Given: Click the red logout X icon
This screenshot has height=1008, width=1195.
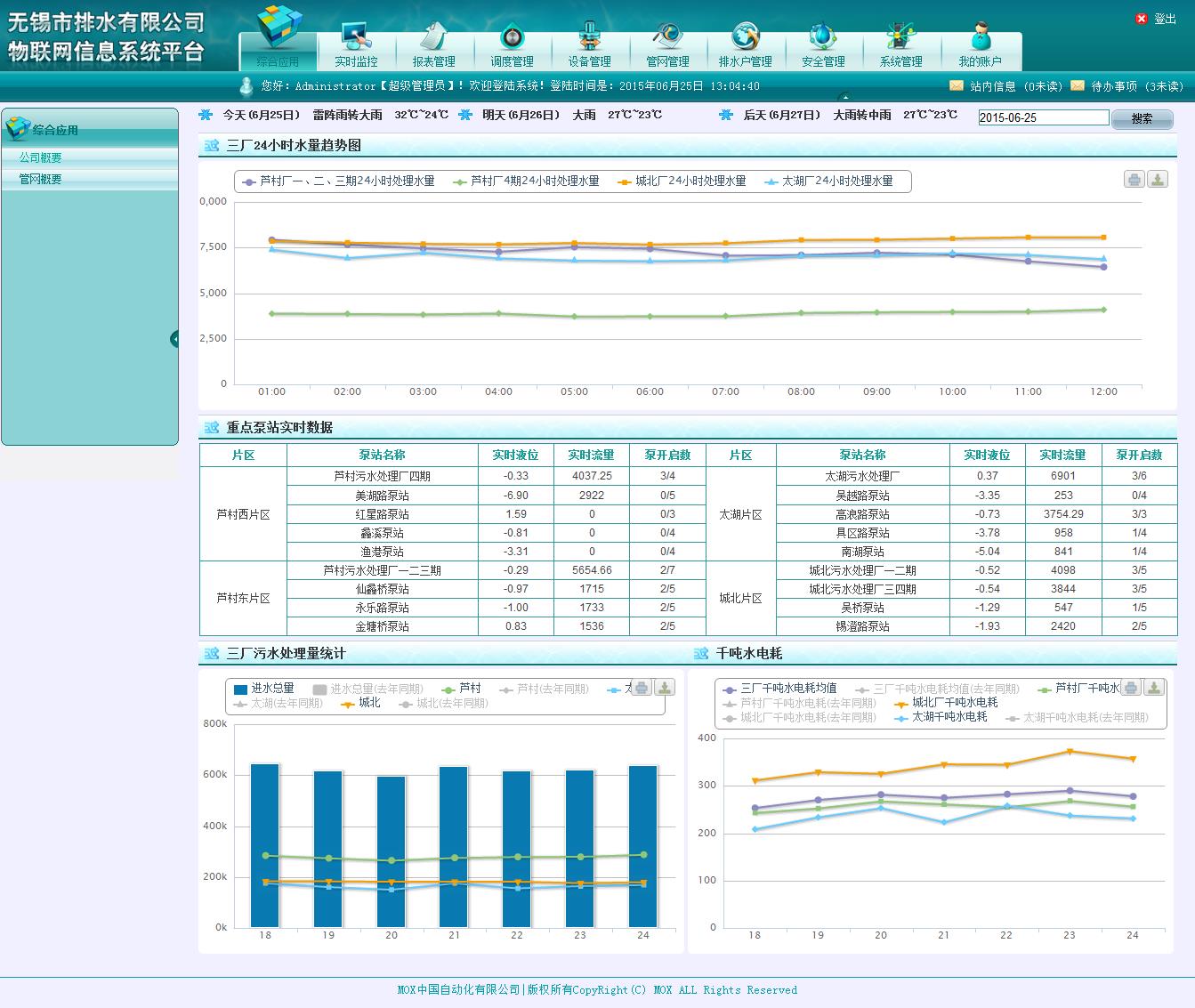Looking at the screenshot, I should pos(1142,19).
